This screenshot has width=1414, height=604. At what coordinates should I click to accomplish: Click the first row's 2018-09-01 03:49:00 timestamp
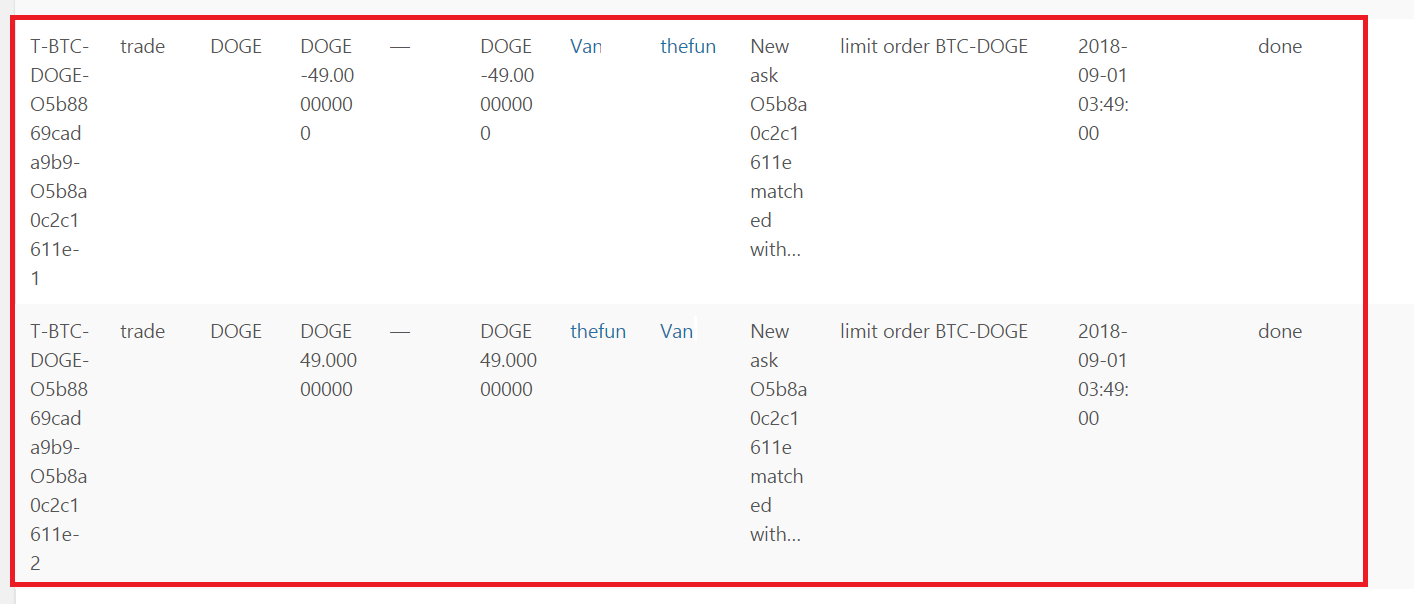[1103, 90]
